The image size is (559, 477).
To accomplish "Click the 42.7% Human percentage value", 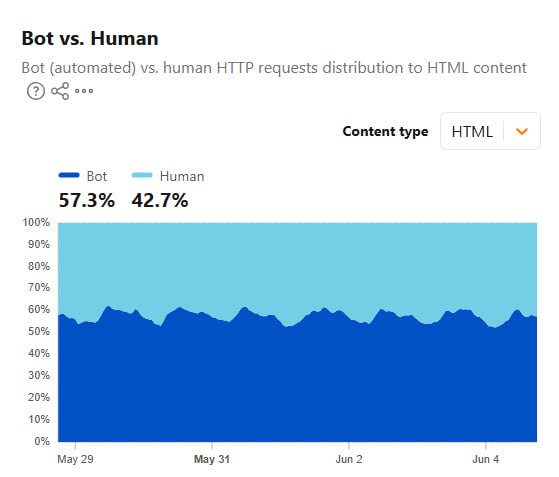I will (x=160, y=200).
